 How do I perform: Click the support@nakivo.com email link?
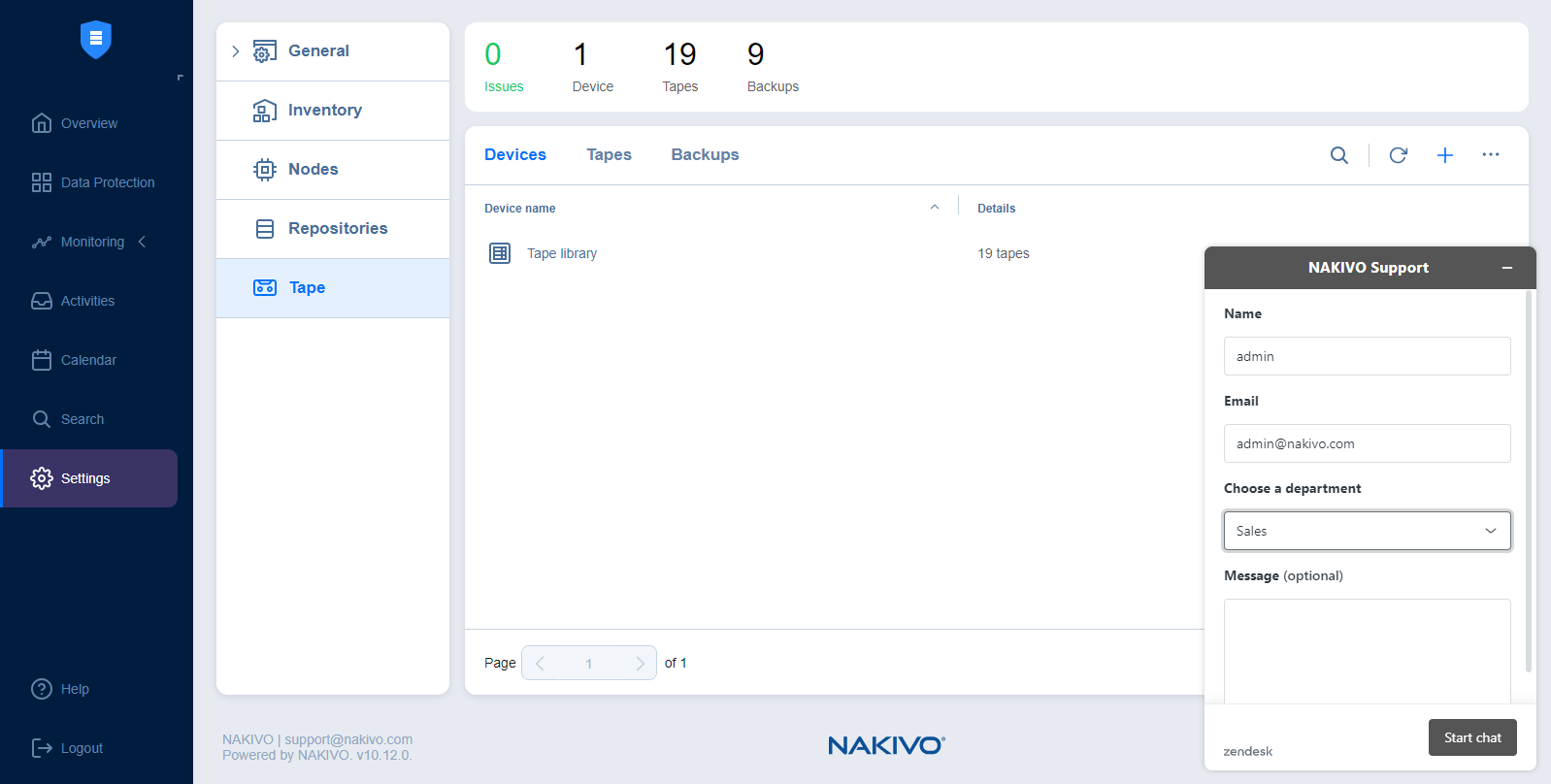[348, 739]
